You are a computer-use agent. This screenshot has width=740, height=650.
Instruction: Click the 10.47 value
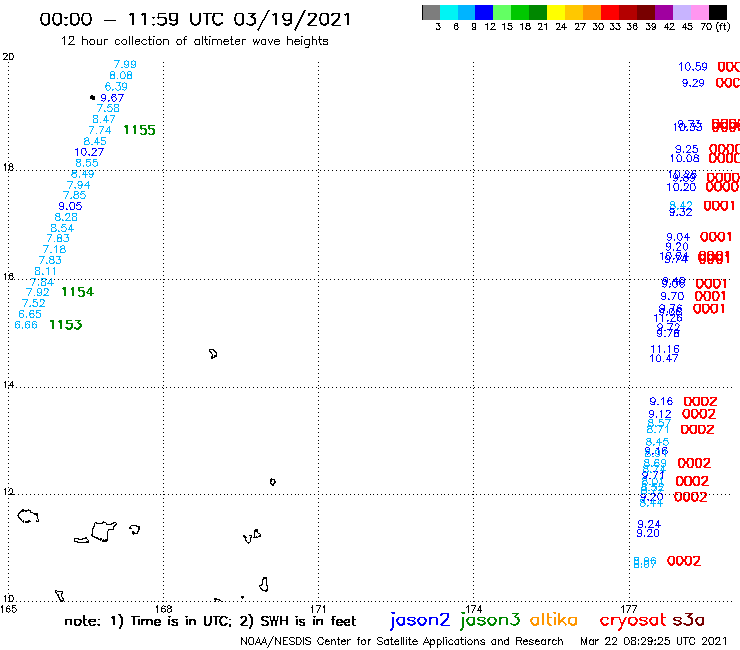point(664,358)
